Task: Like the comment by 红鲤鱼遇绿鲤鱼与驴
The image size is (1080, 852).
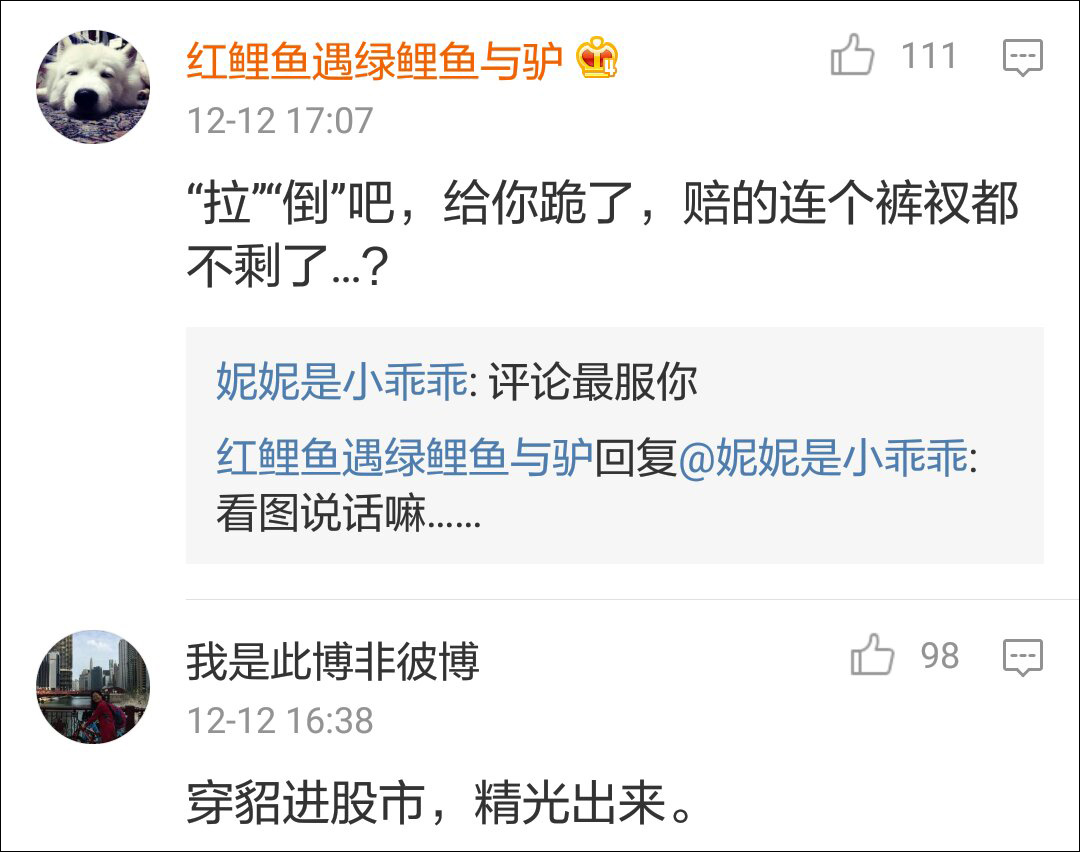Action: point(852,57)
